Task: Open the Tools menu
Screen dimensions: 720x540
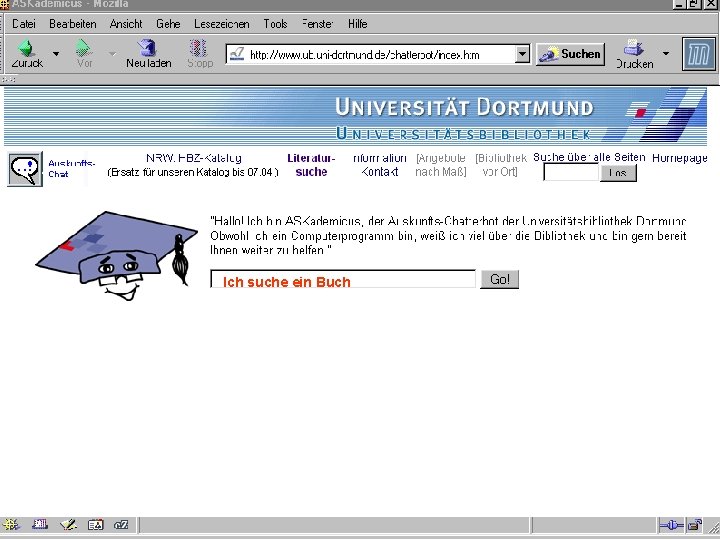Action: 276,24
